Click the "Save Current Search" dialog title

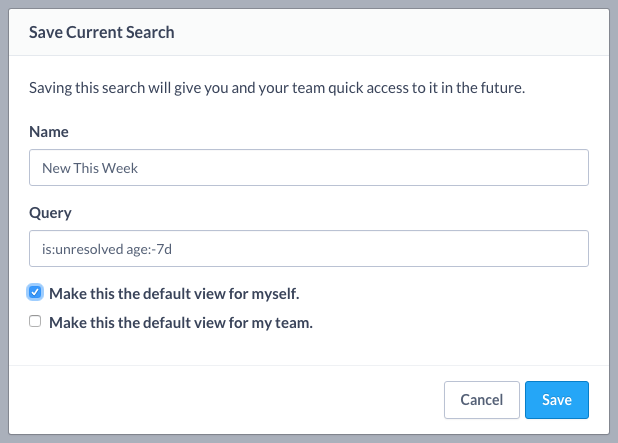102,33
